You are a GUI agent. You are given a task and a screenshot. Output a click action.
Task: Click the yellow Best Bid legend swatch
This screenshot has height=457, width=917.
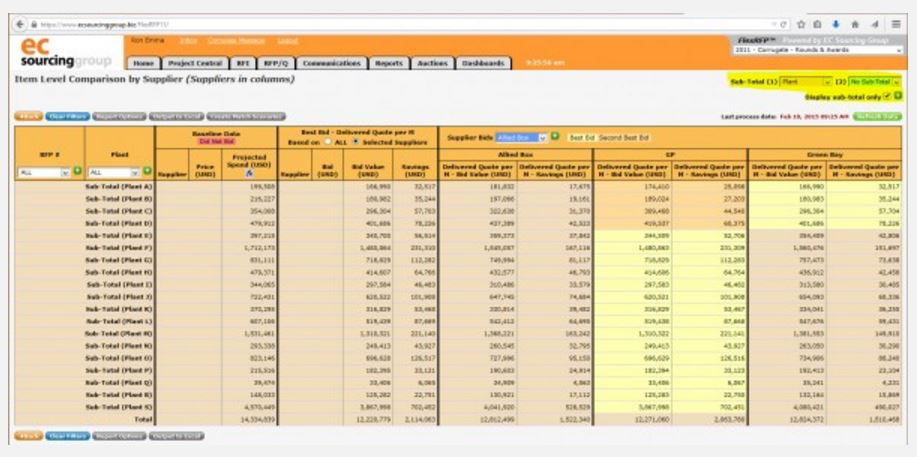(582, 138)
